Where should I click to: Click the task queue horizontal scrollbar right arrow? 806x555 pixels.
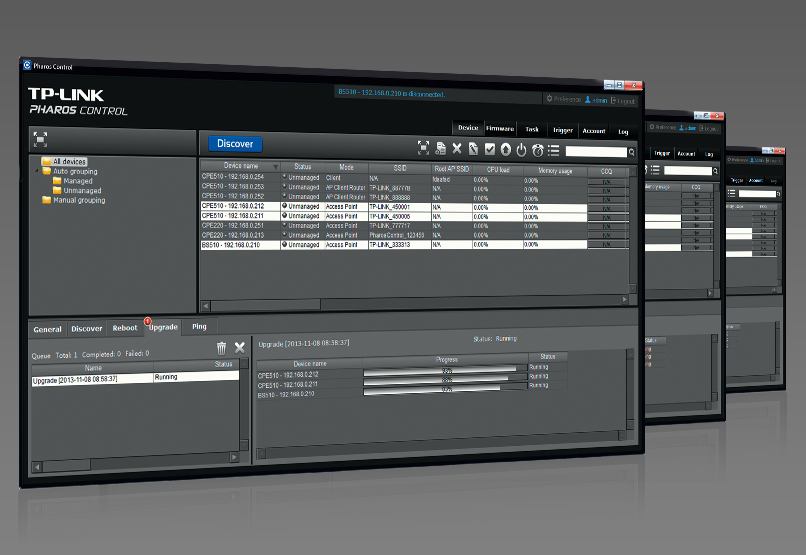pos(234,457)
